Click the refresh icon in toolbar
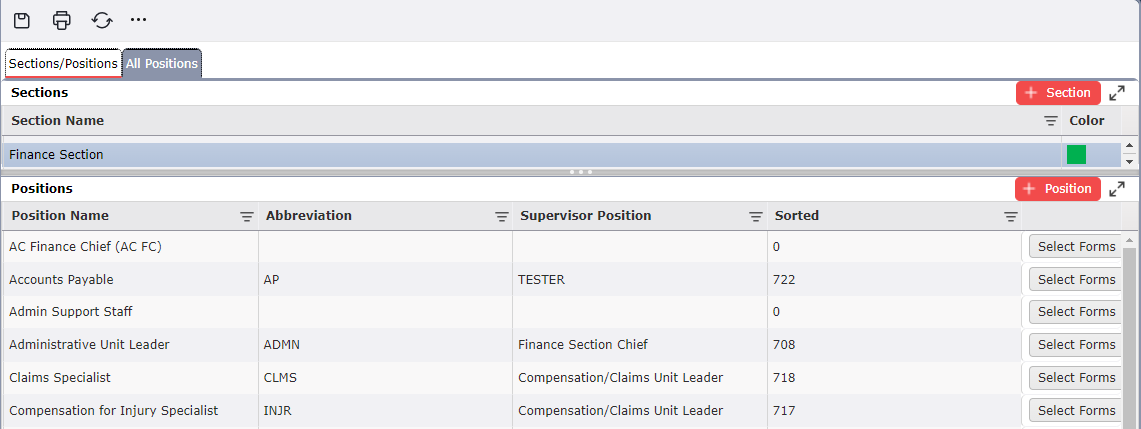Viewport: 1141px width, 429px height. click(x=101, y=20)
